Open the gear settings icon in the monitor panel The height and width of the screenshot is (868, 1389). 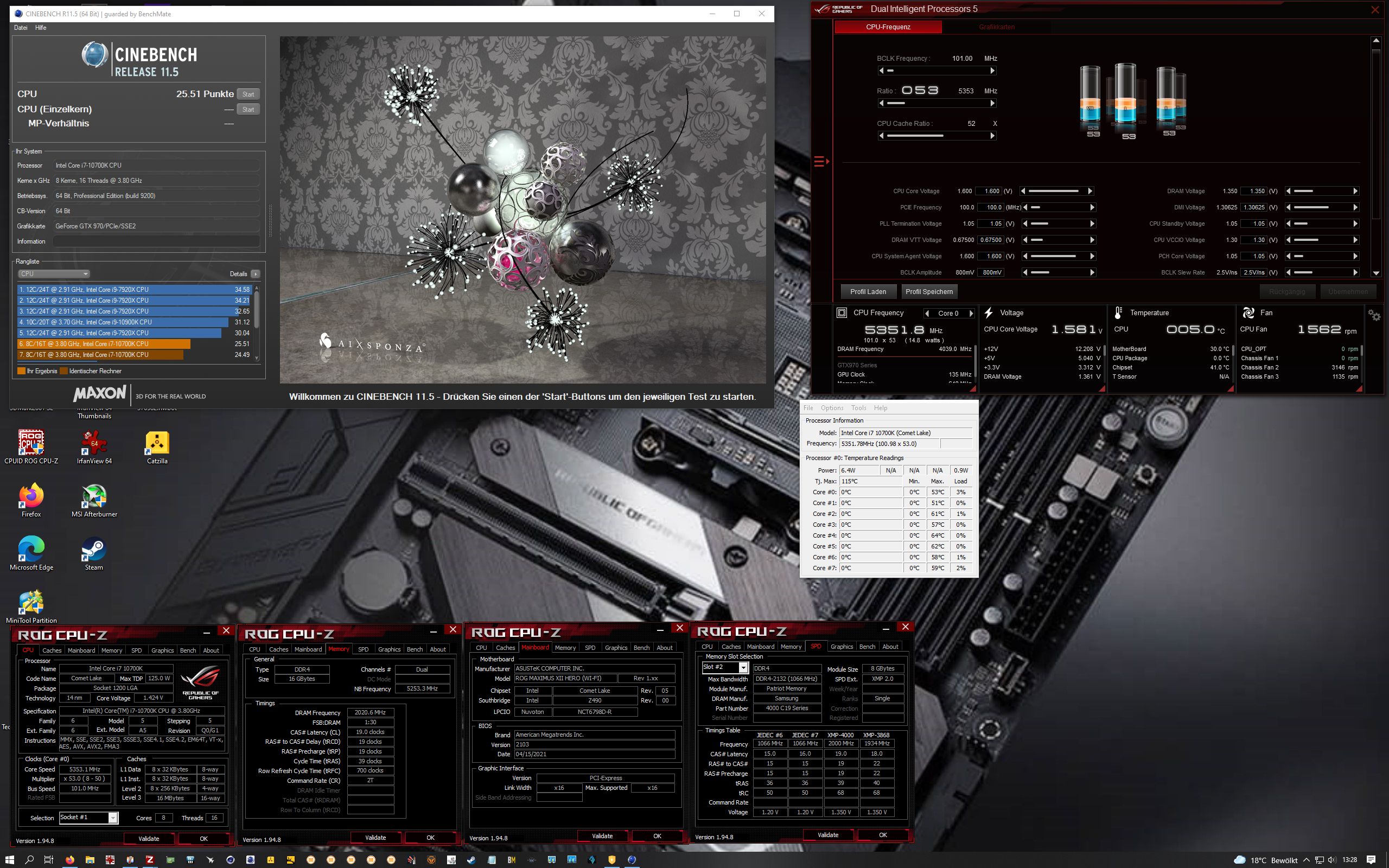point(1374,315)
